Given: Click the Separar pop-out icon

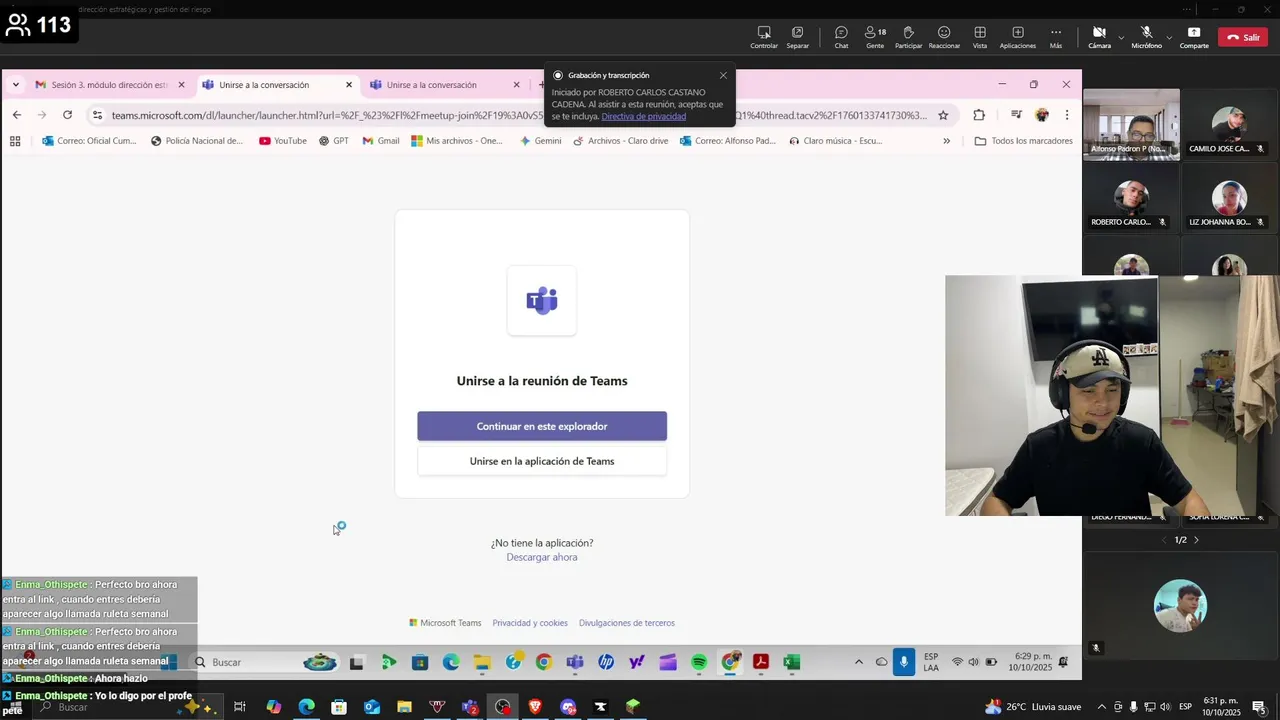Looking at the screenshot, I should pyautogui.click(x=797, y=37).
